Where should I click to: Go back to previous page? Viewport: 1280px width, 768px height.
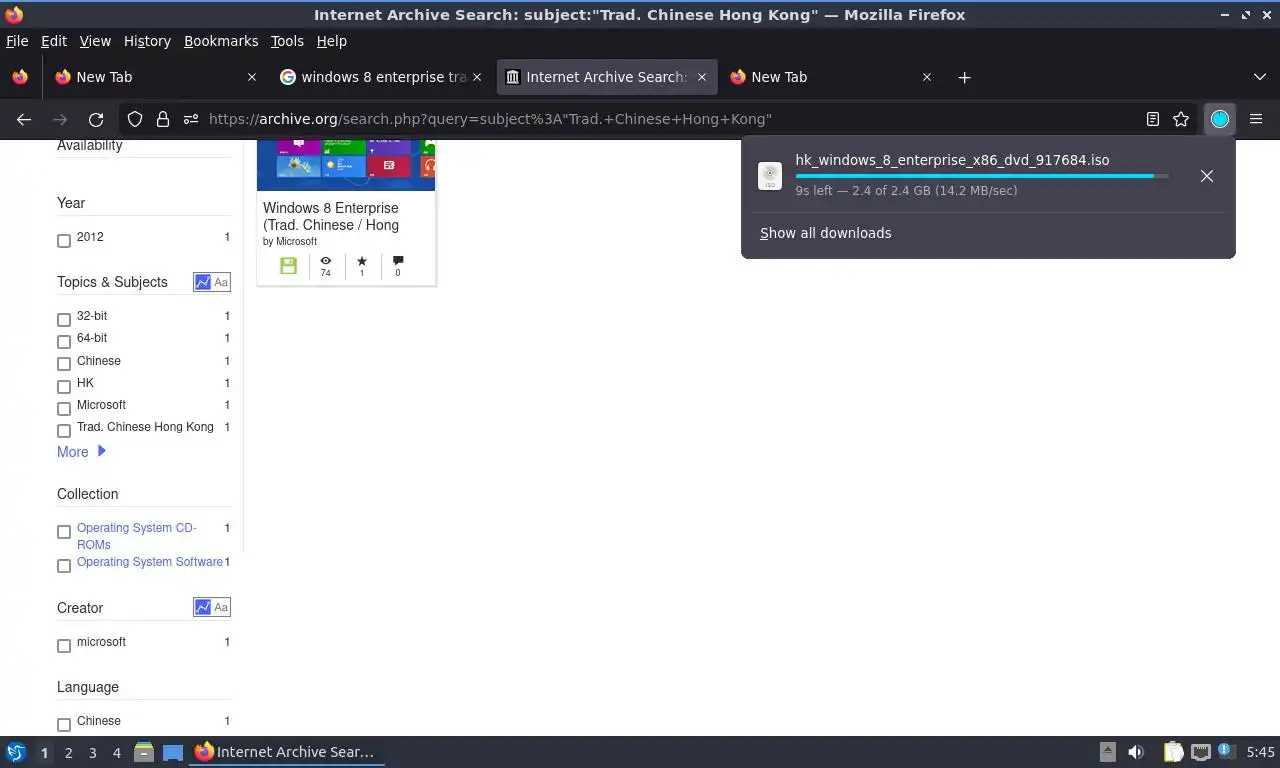coord(24,119)
